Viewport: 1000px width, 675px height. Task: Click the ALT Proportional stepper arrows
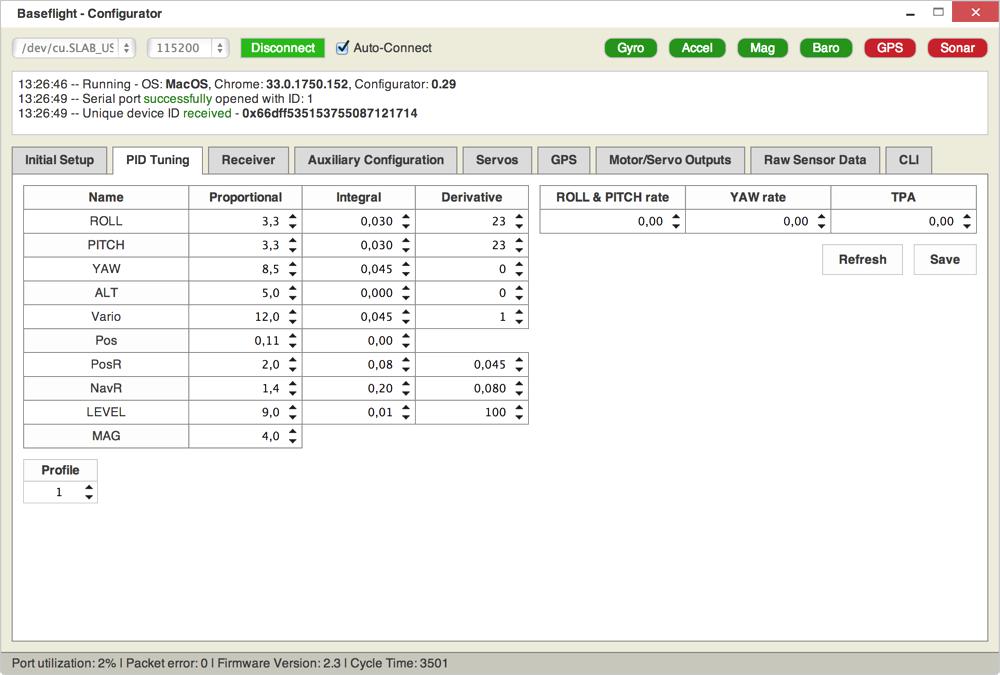tap(292, 293)
